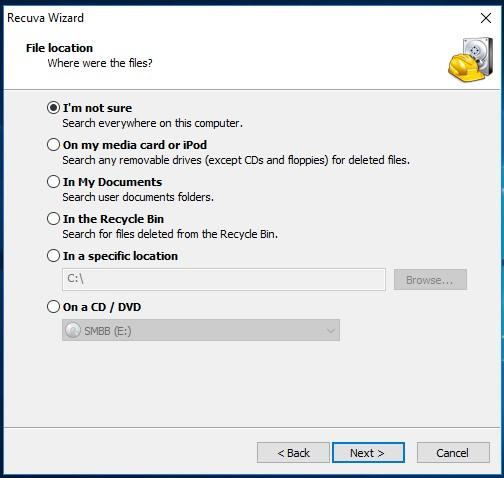Click the "Search user documents folders" text
This screenshot has height=478, width=504.
click(138, 197)
